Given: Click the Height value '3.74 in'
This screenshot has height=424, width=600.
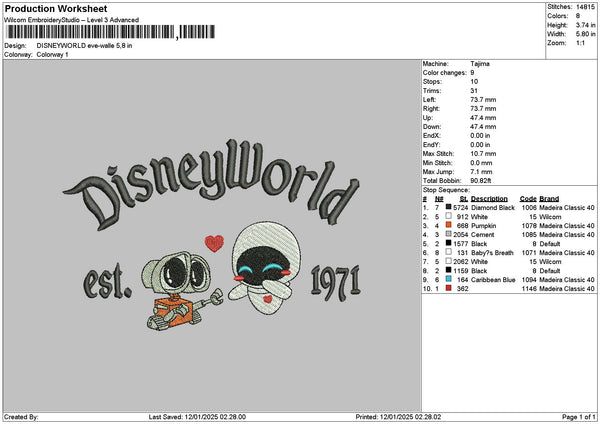Looking at the screenshot, I should click(585, 25).
